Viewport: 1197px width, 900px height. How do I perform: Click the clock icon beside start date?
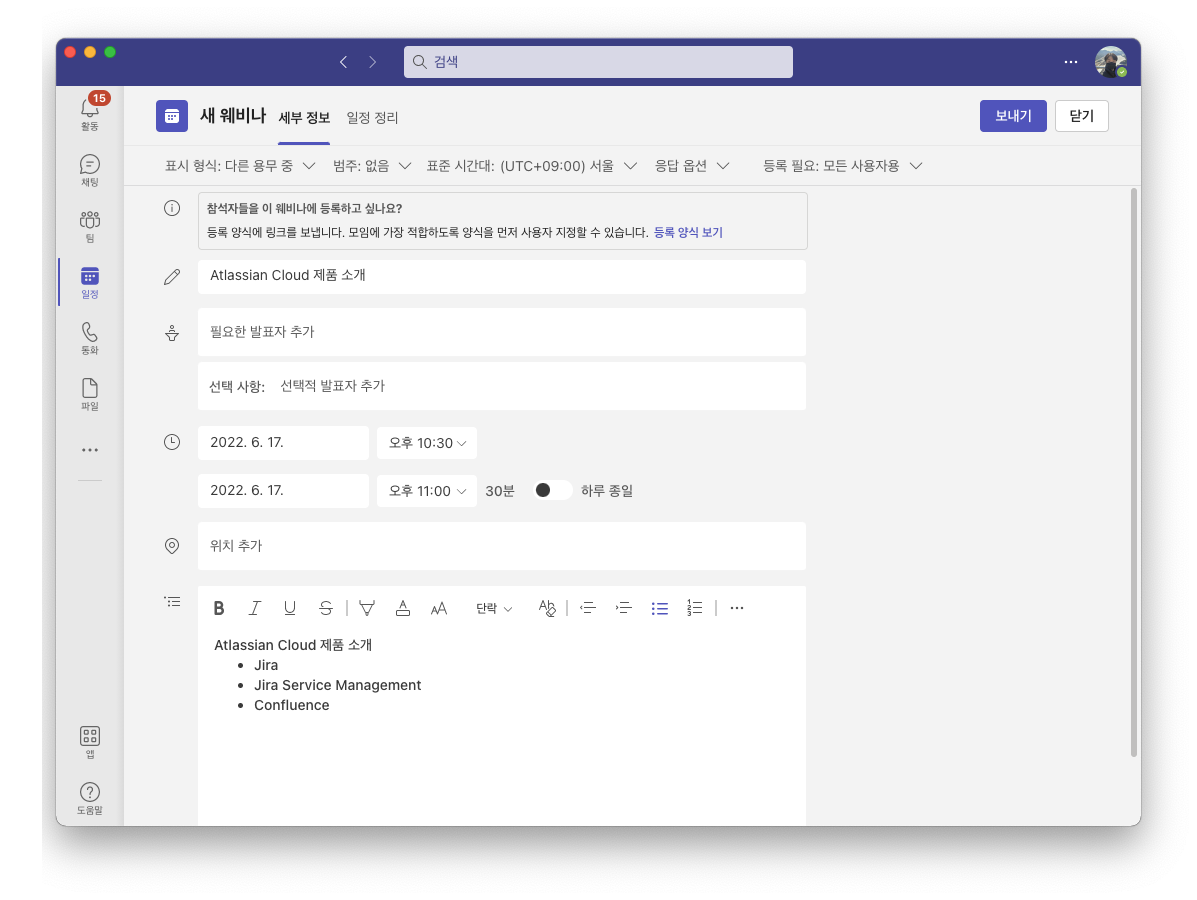[172, 442]
